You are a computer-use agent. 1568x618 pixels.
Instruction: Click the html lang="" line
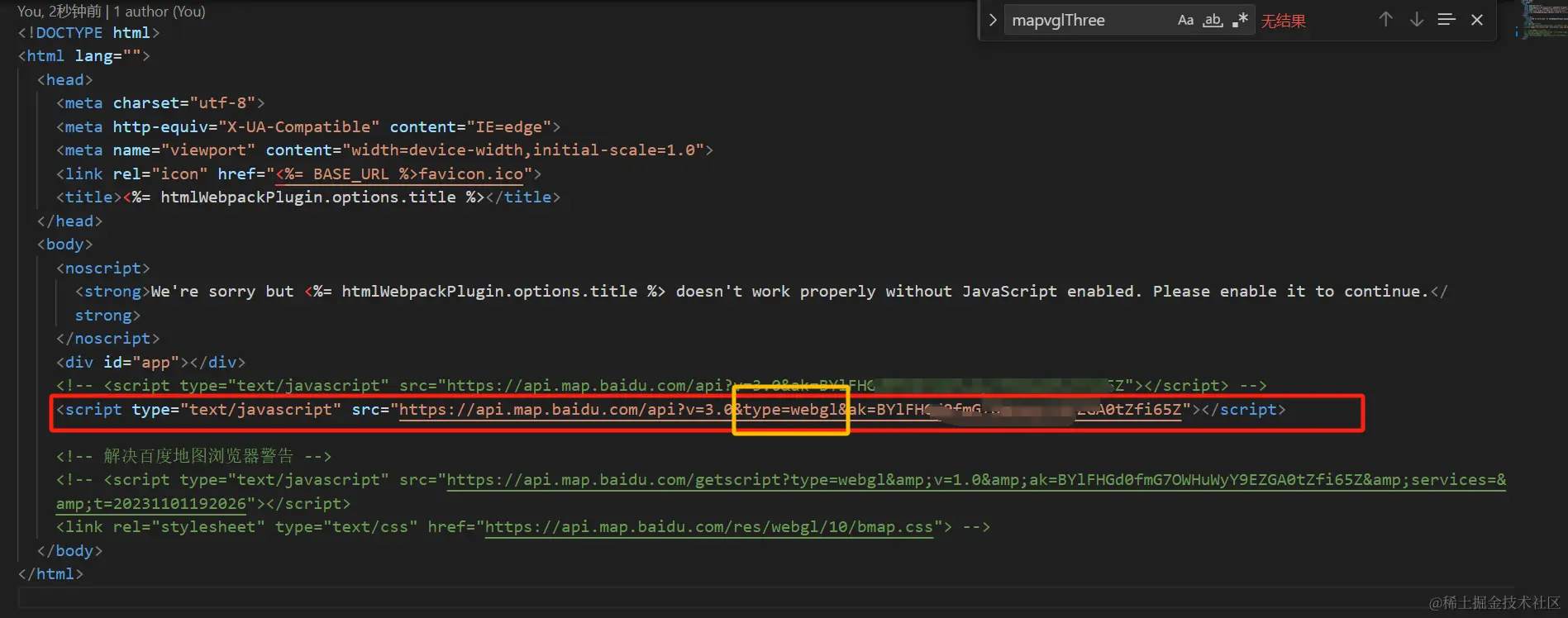tap(83, 56)
